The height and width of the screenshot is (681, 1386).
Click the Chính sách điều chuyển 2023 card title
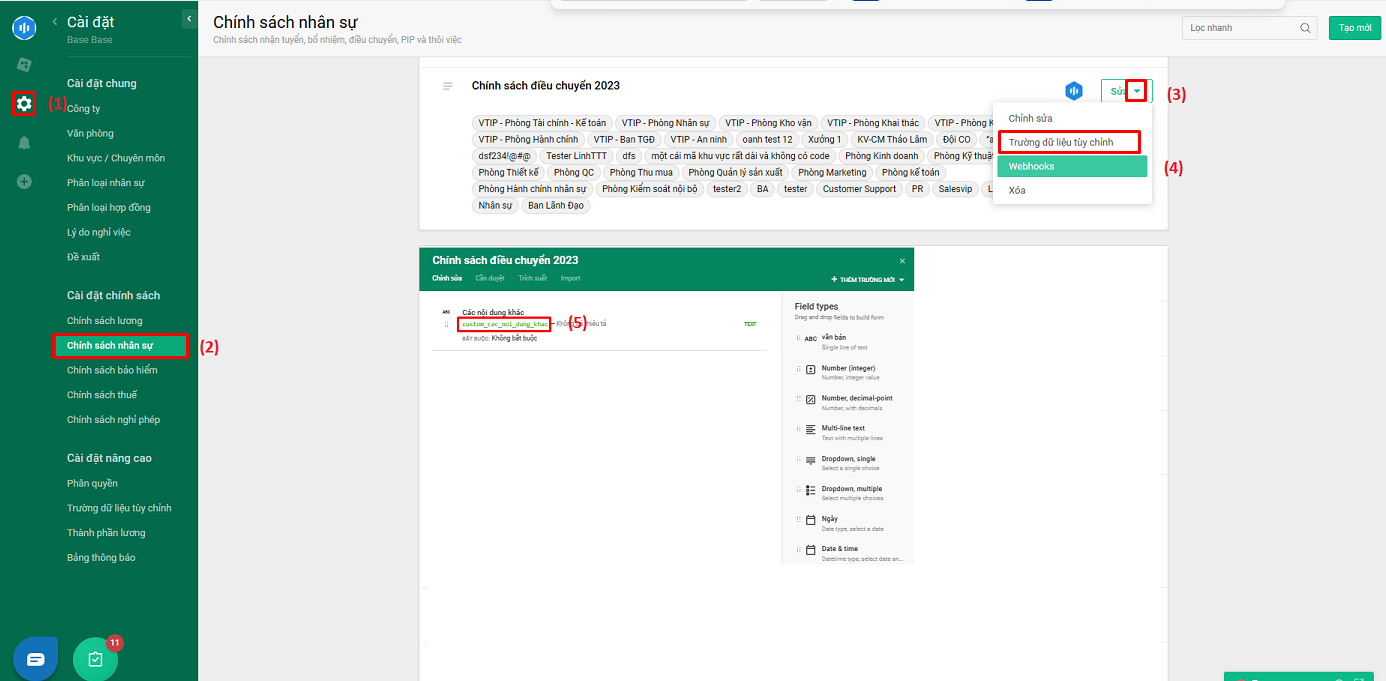[x=546, y=86]
